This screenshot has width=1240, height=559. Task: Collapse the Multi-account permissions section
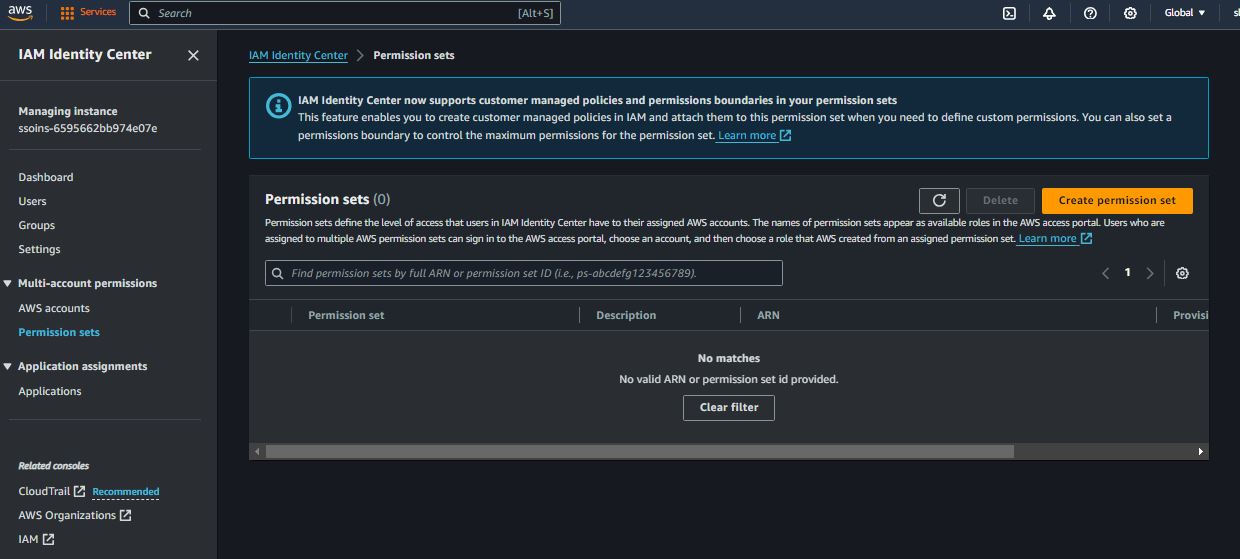(8, 284)
